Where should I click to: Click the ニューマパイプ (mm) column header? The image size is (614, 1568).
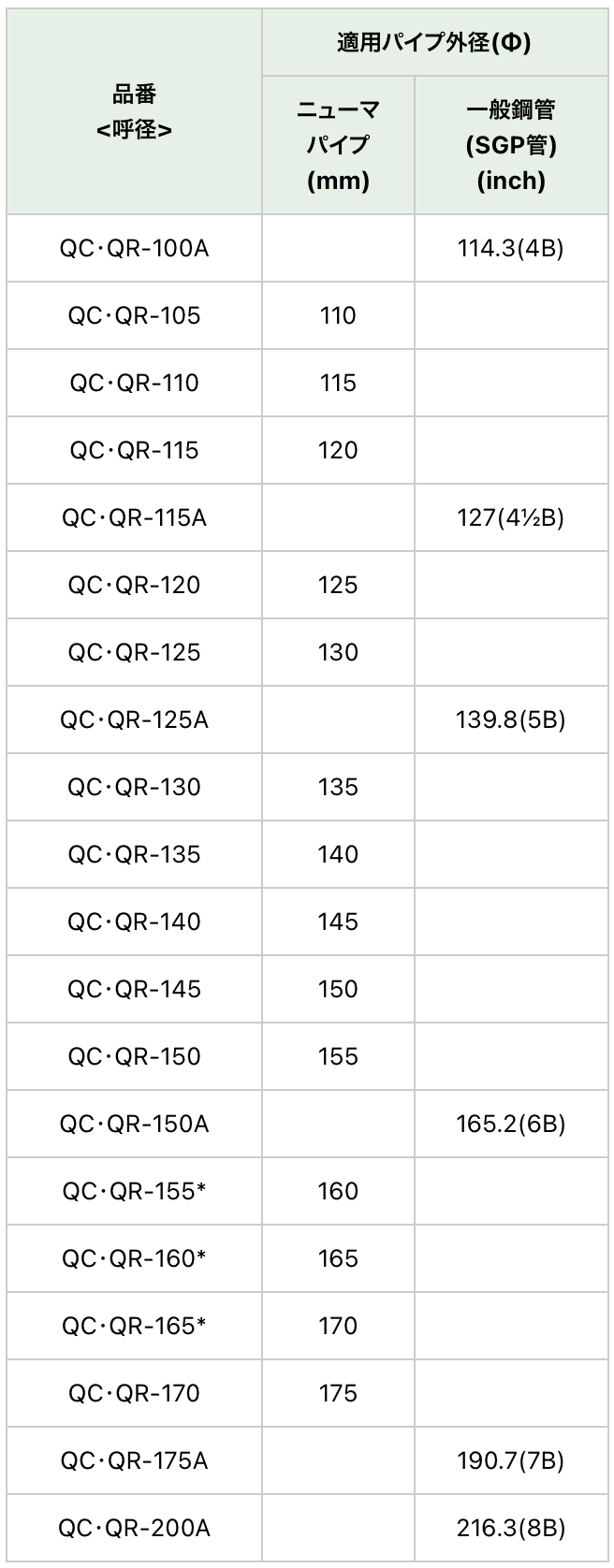click(338, 145)
